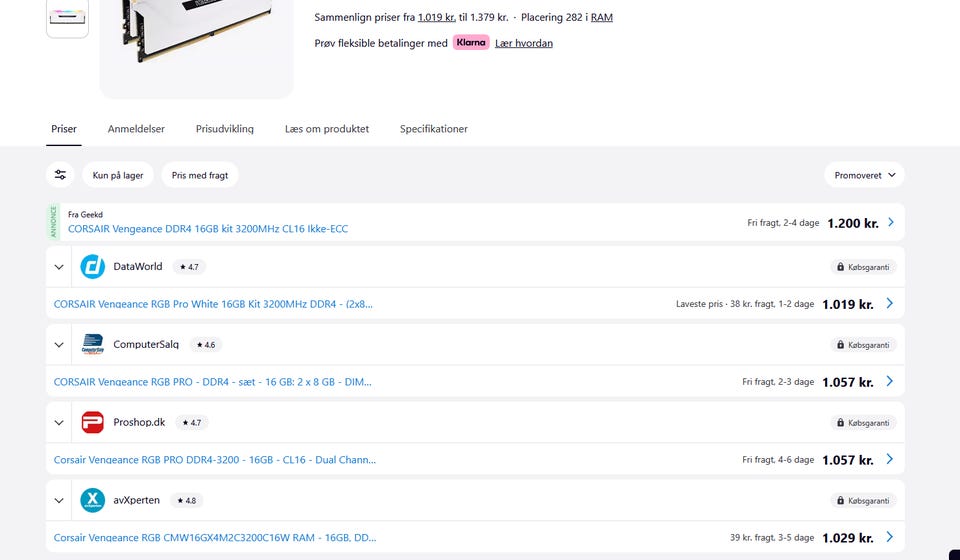Expand the DataWorld offer row
This screenshot has height=560, width=960.
point(59,267)
